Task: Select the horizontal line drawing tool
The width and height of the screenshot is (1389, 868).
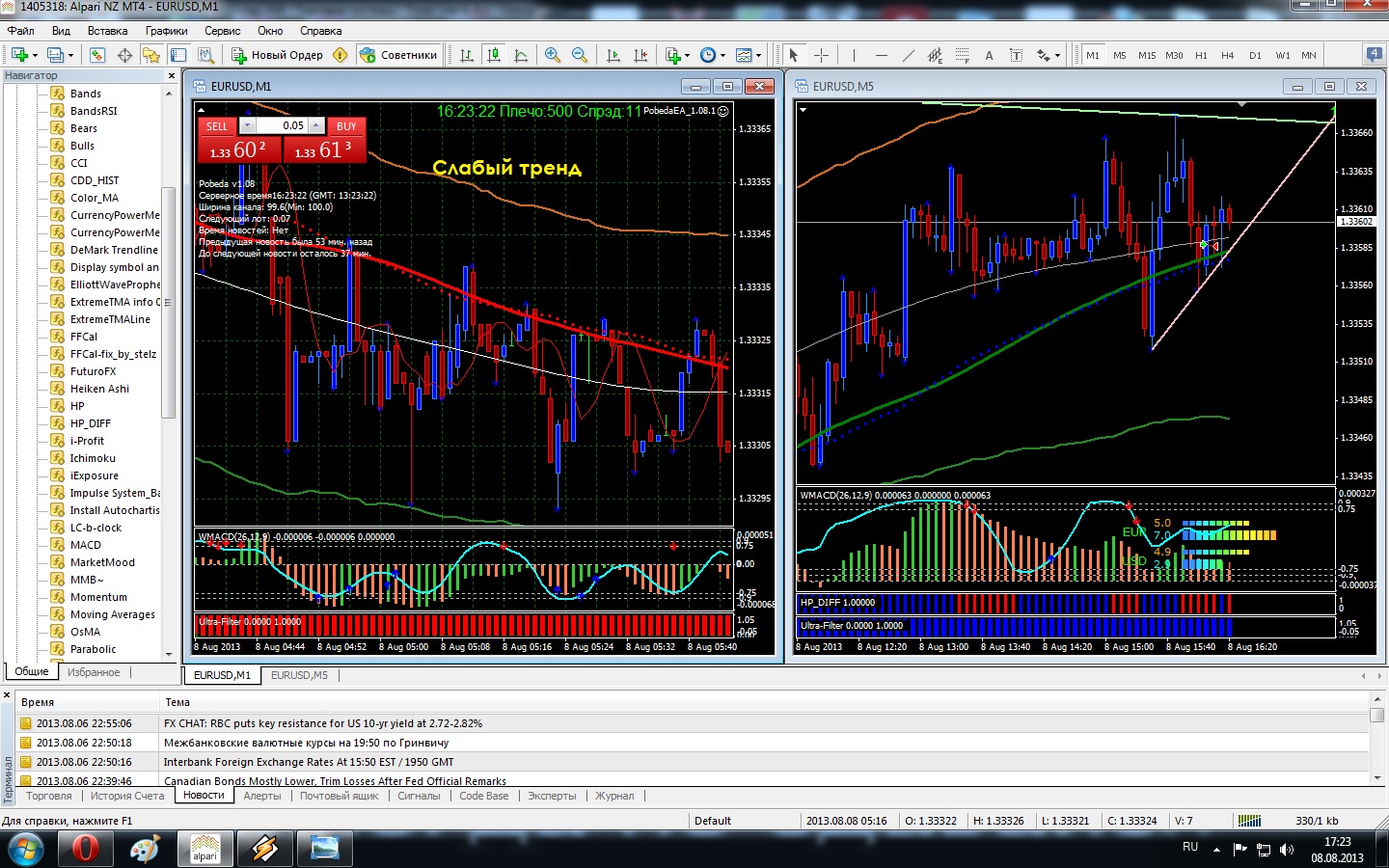Action: [881, 55]
